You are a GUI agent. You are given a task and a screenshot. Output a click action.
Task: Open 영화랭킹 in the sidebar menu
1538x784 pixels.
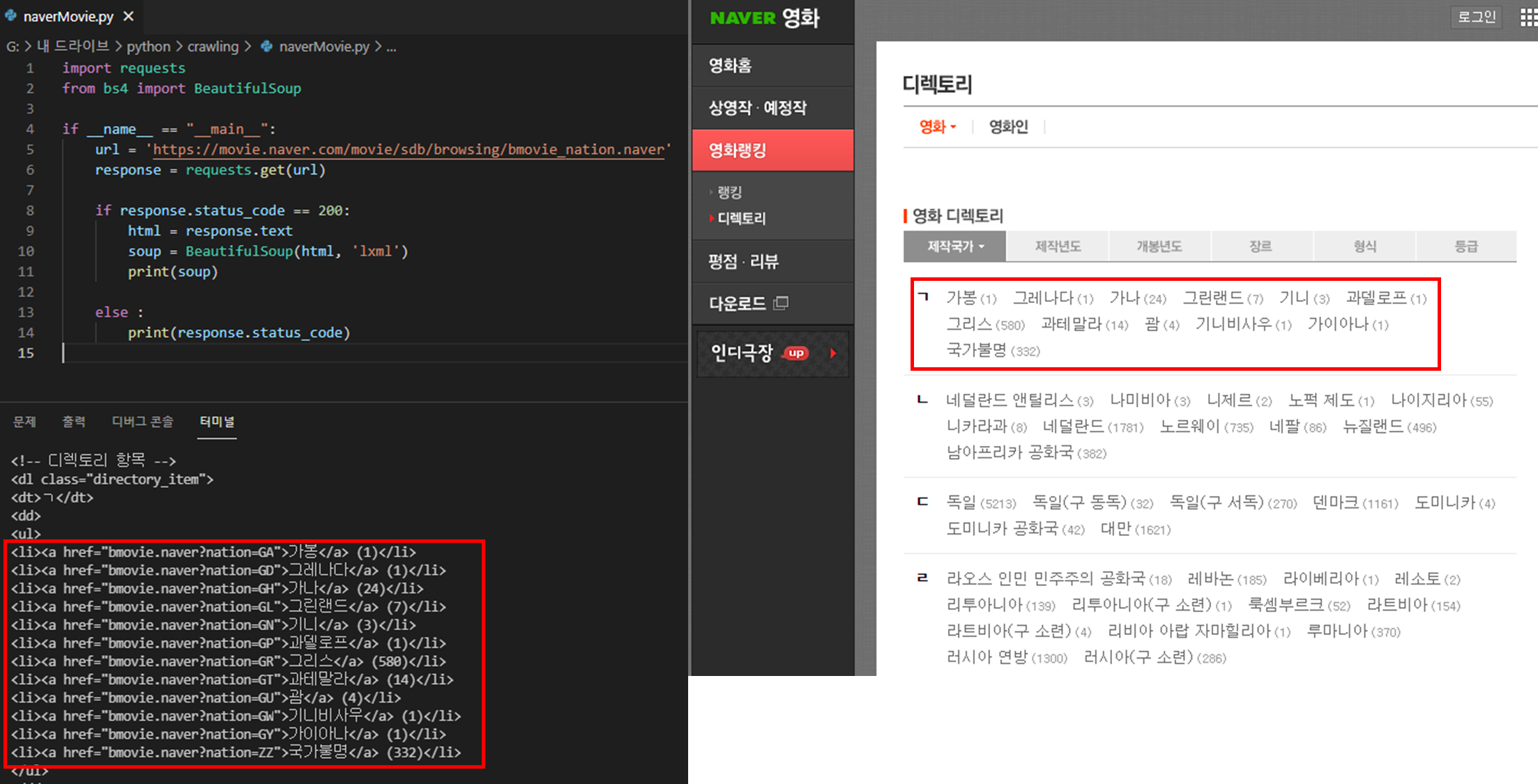738,150
